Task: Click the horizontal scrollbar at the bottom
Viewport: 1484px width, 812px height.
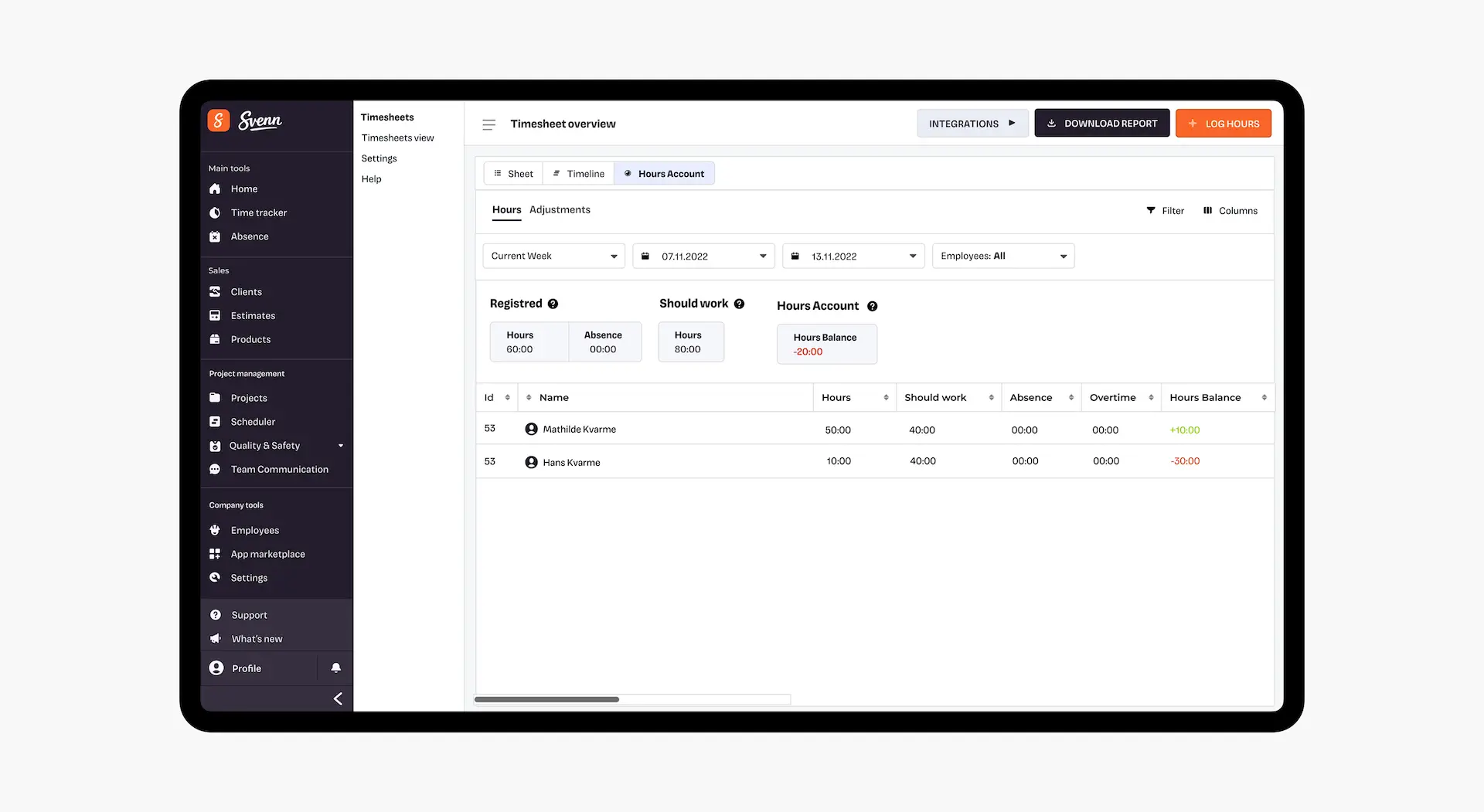Action: pos(546,699)
